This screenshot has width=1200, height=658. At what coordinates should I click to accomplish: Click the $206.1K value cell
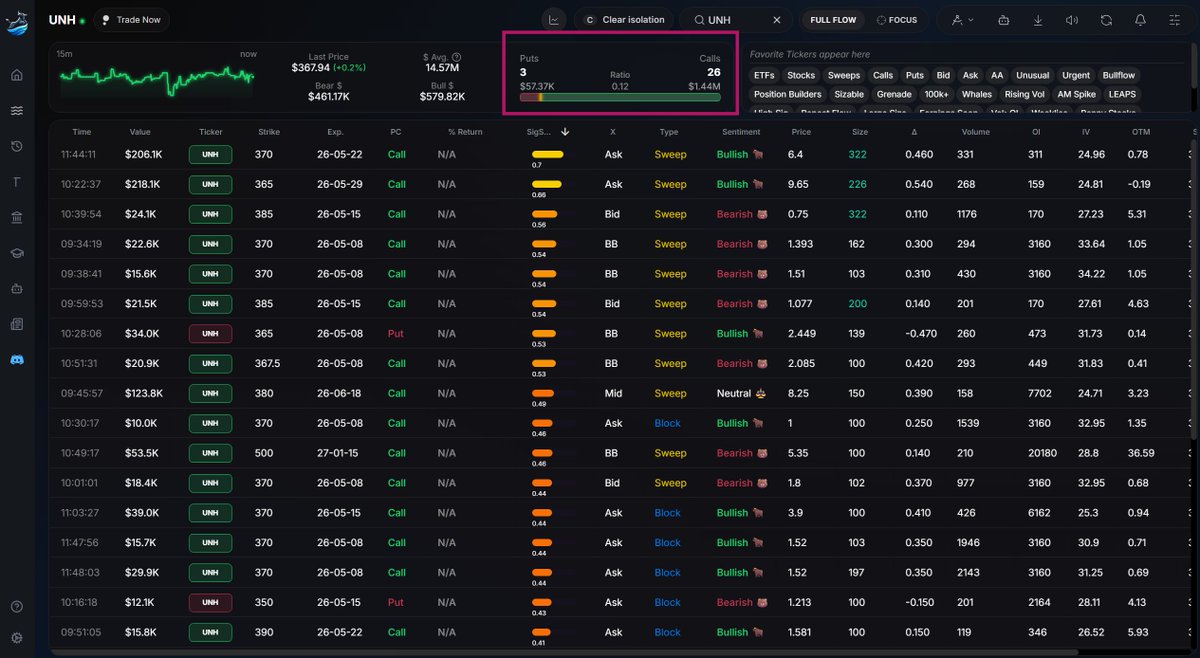point(143,155)
